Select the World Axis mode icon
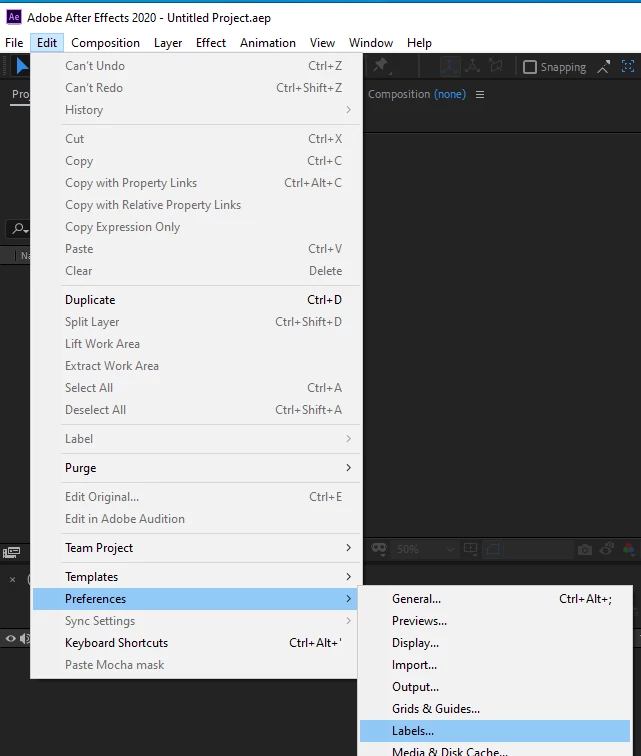The image size is (641, 756). 473,66
